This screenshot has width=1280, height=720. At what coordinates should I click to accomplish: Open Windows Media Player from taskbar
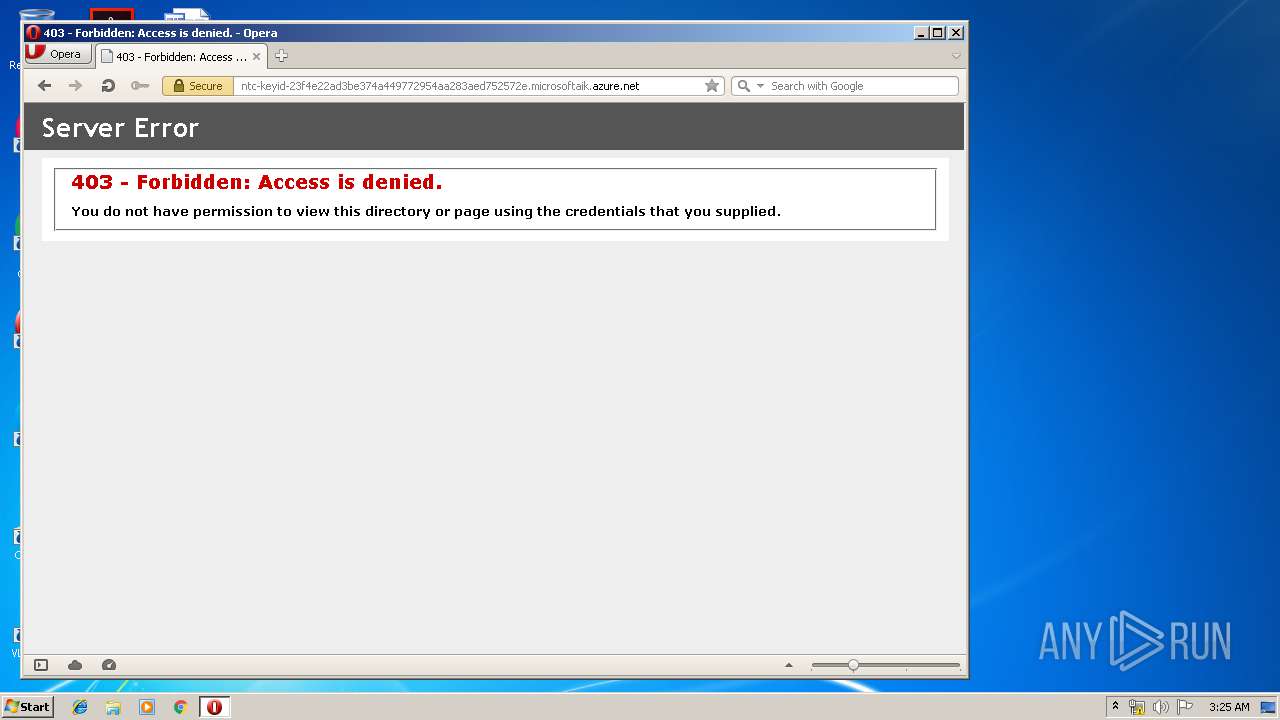coord(147,707)
